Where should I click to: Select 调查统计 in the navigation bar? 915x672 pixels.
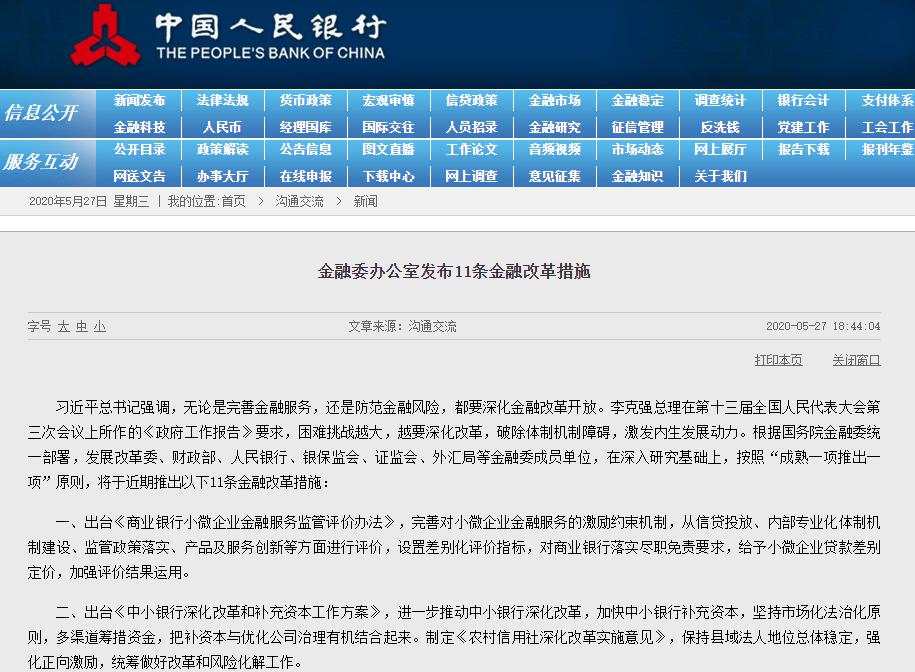[720, 100]
